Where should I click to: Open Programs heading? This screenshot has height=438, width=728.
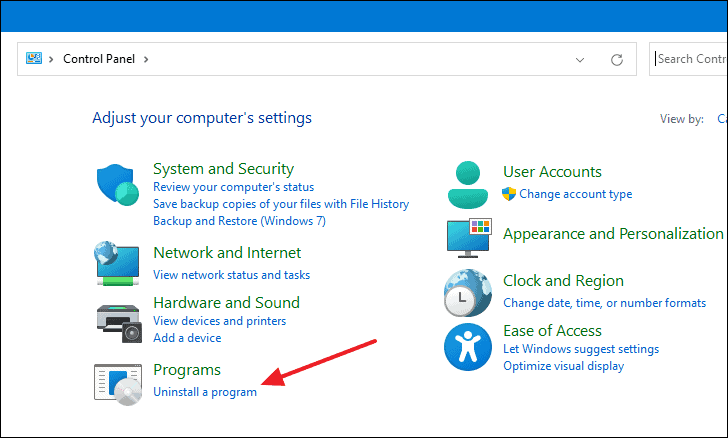(187, 370)
